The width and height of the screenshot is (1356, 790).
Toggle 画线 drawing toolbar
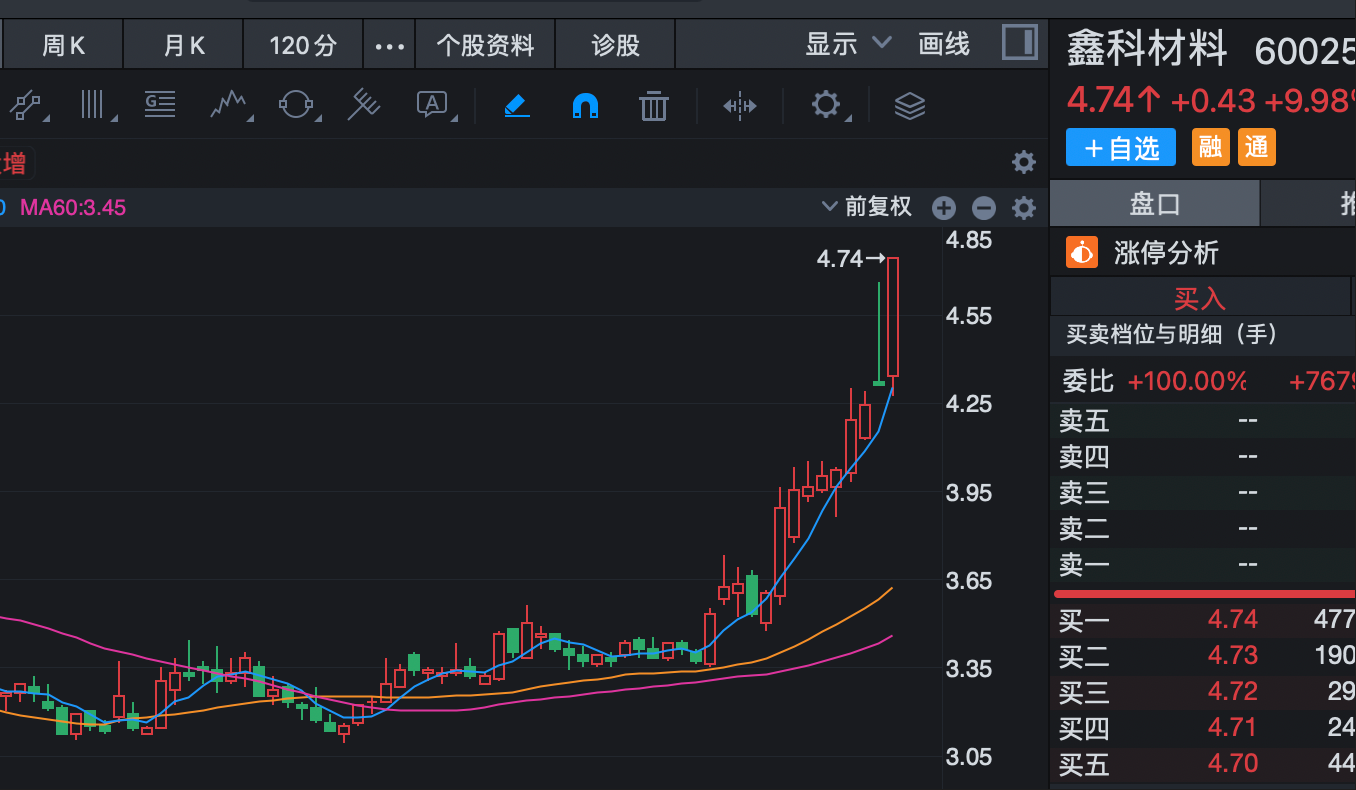click(944, 44)
